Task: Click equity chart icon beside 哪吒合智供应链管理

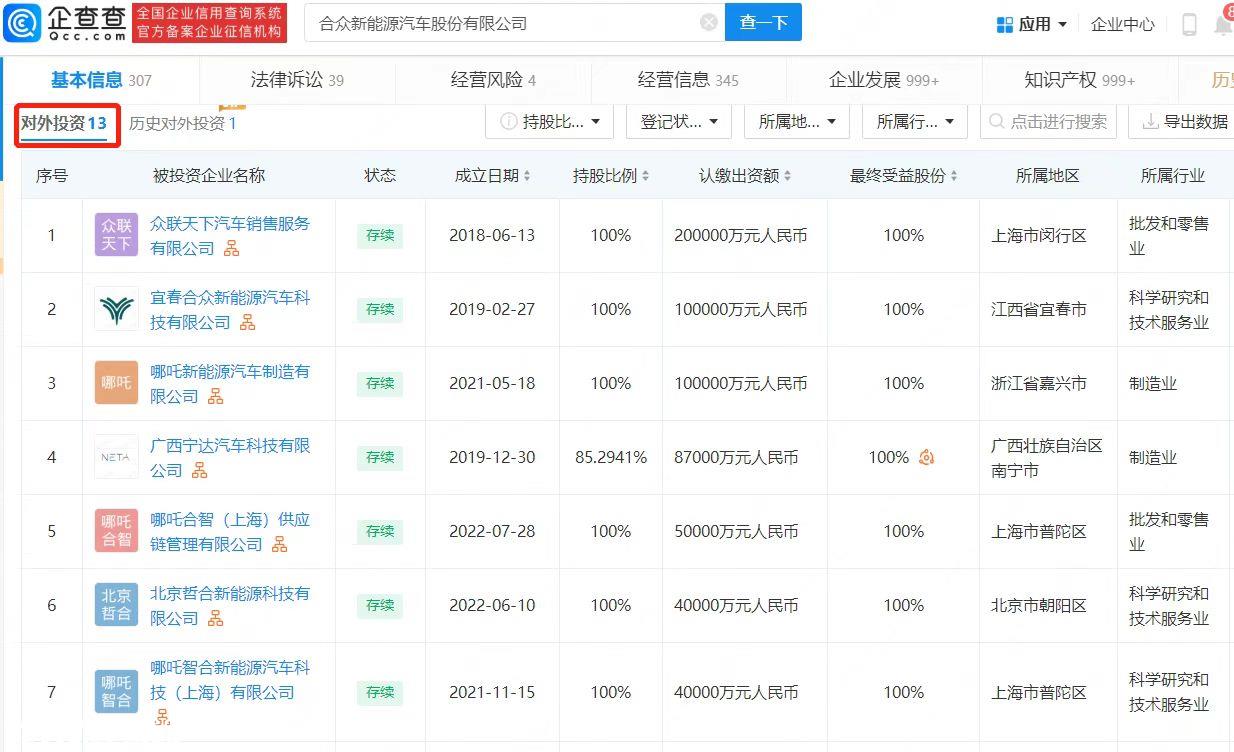Action: tap(279, 544)
